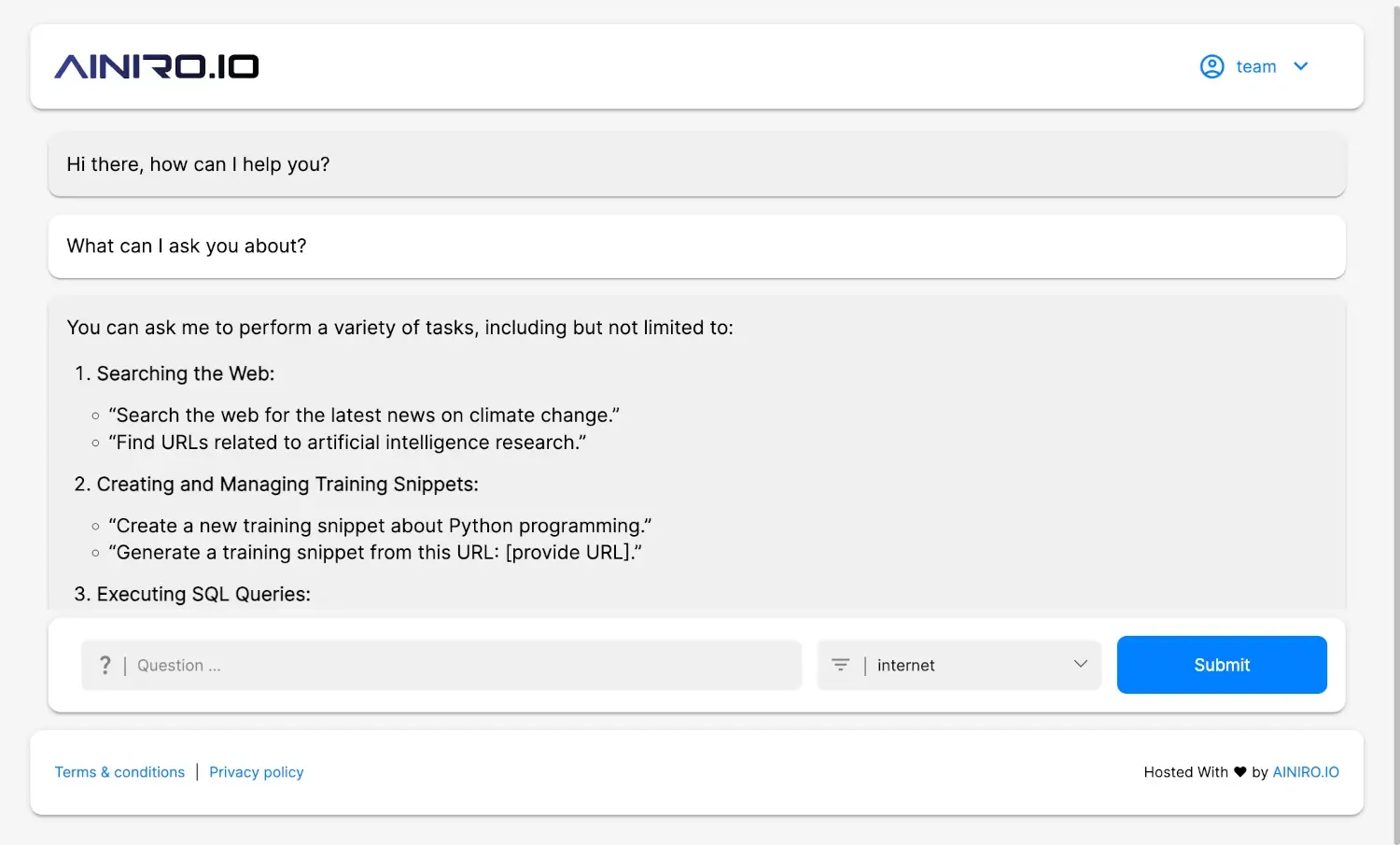Select the 'What can I ask you about?' message
Viewport: 1400px width, 845px height.
tap(187, 246)
